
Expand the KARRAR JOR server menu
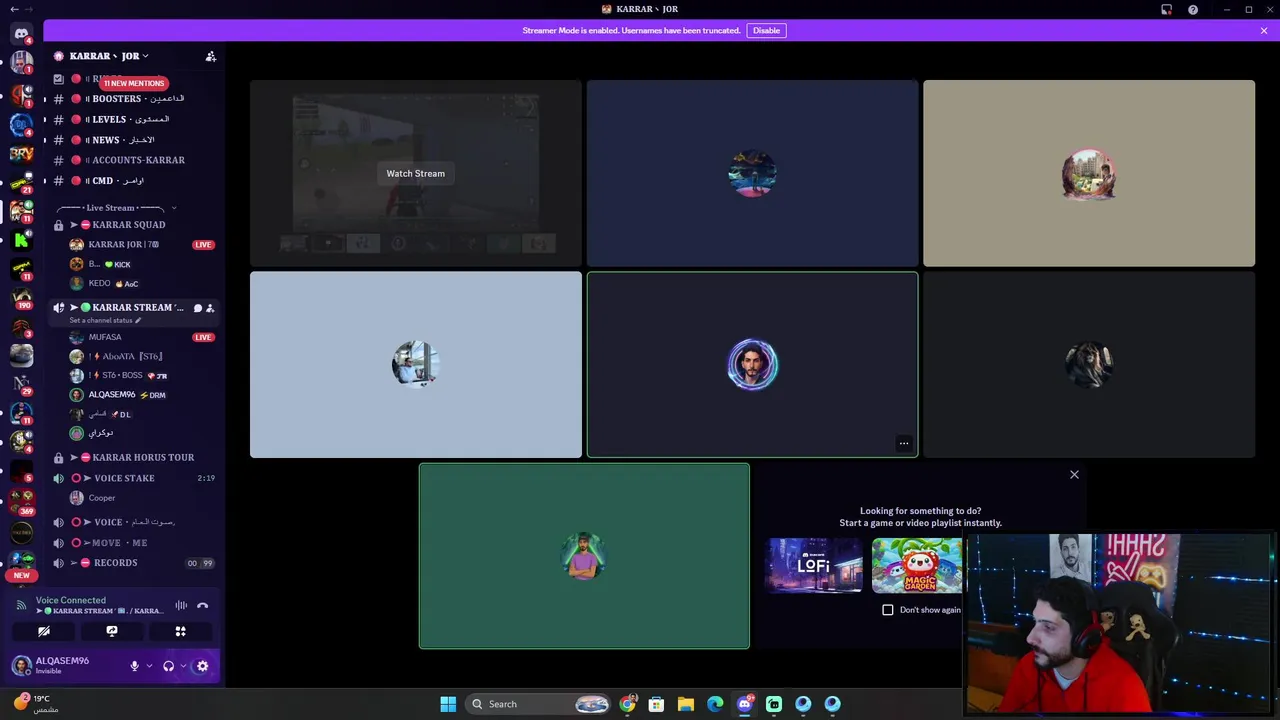(109, 56)
